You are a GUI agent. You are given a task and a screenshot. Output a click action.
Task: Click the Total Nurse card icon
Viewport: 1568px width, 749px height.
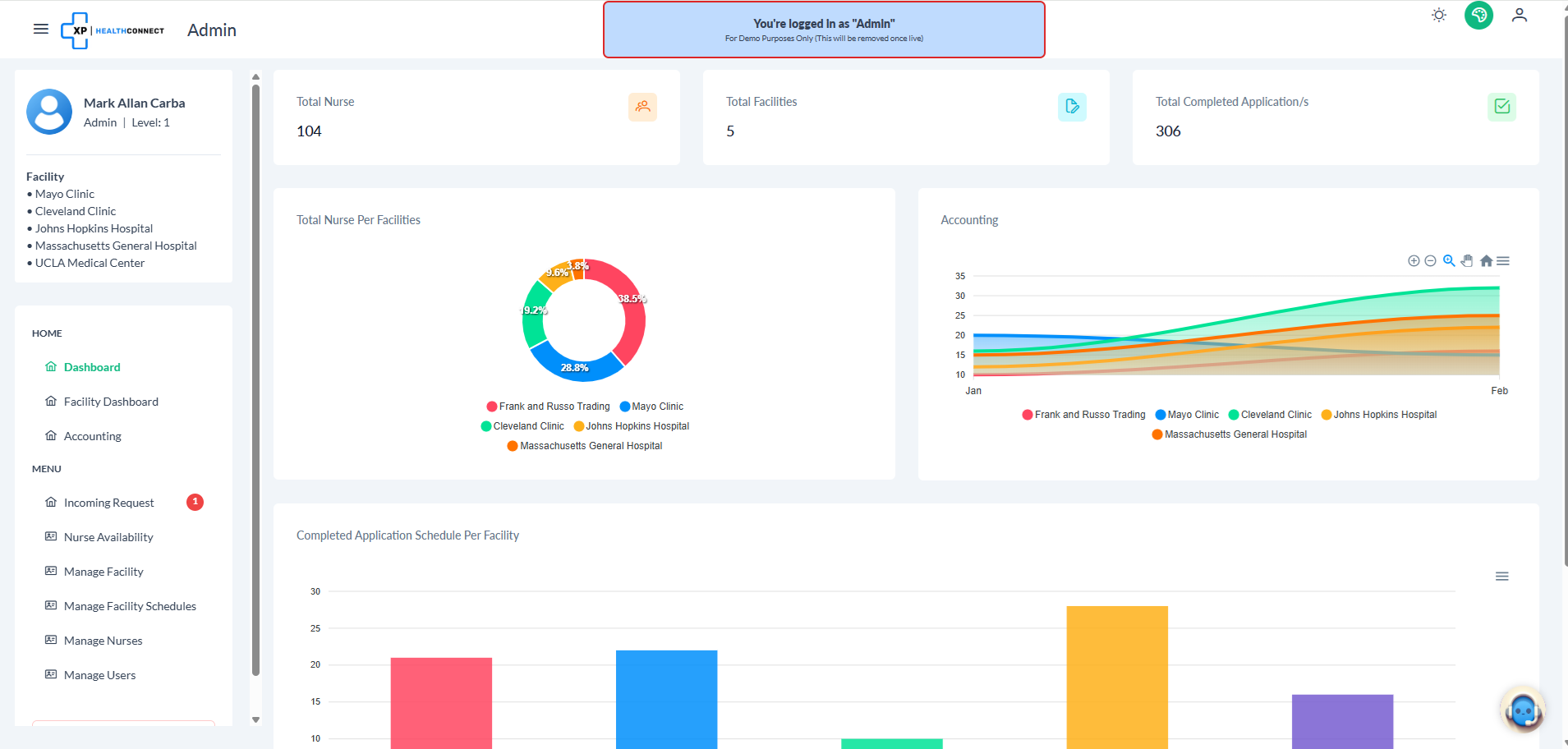point(643,107)
